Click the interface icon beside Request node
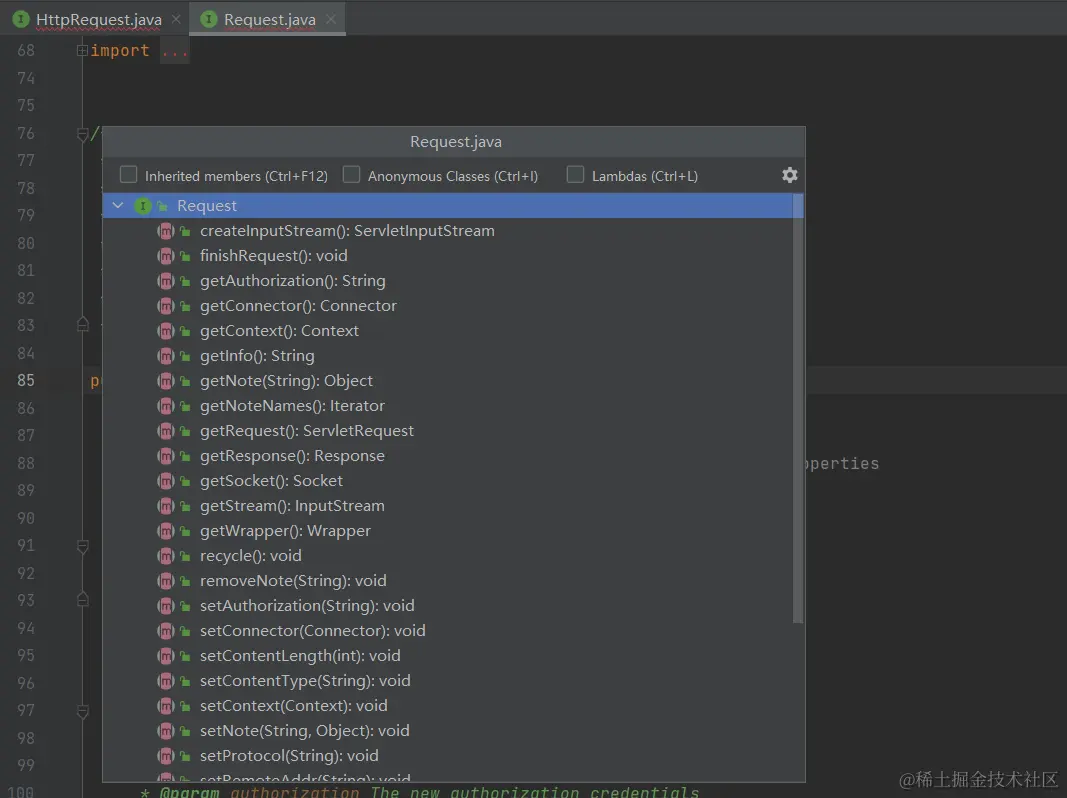 point(142,205)
